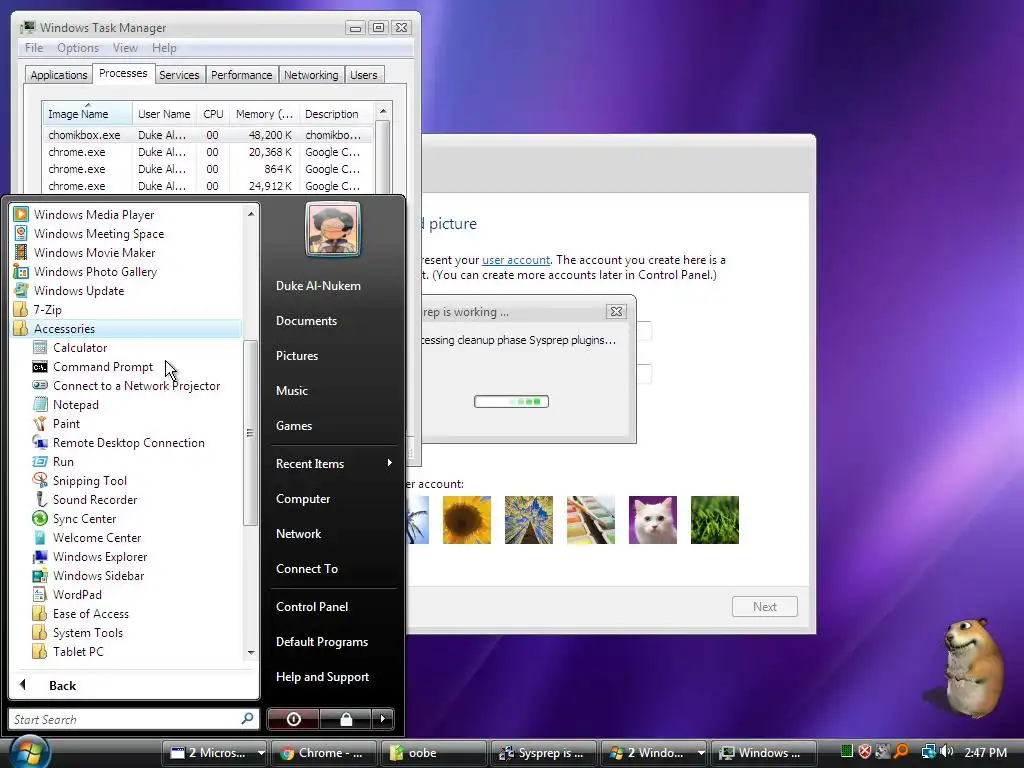Sort processes by the Memory column header
Image resolution: width=1024 pixels, height=768 pixels.
pyautogui.click(x=264, y=114)
